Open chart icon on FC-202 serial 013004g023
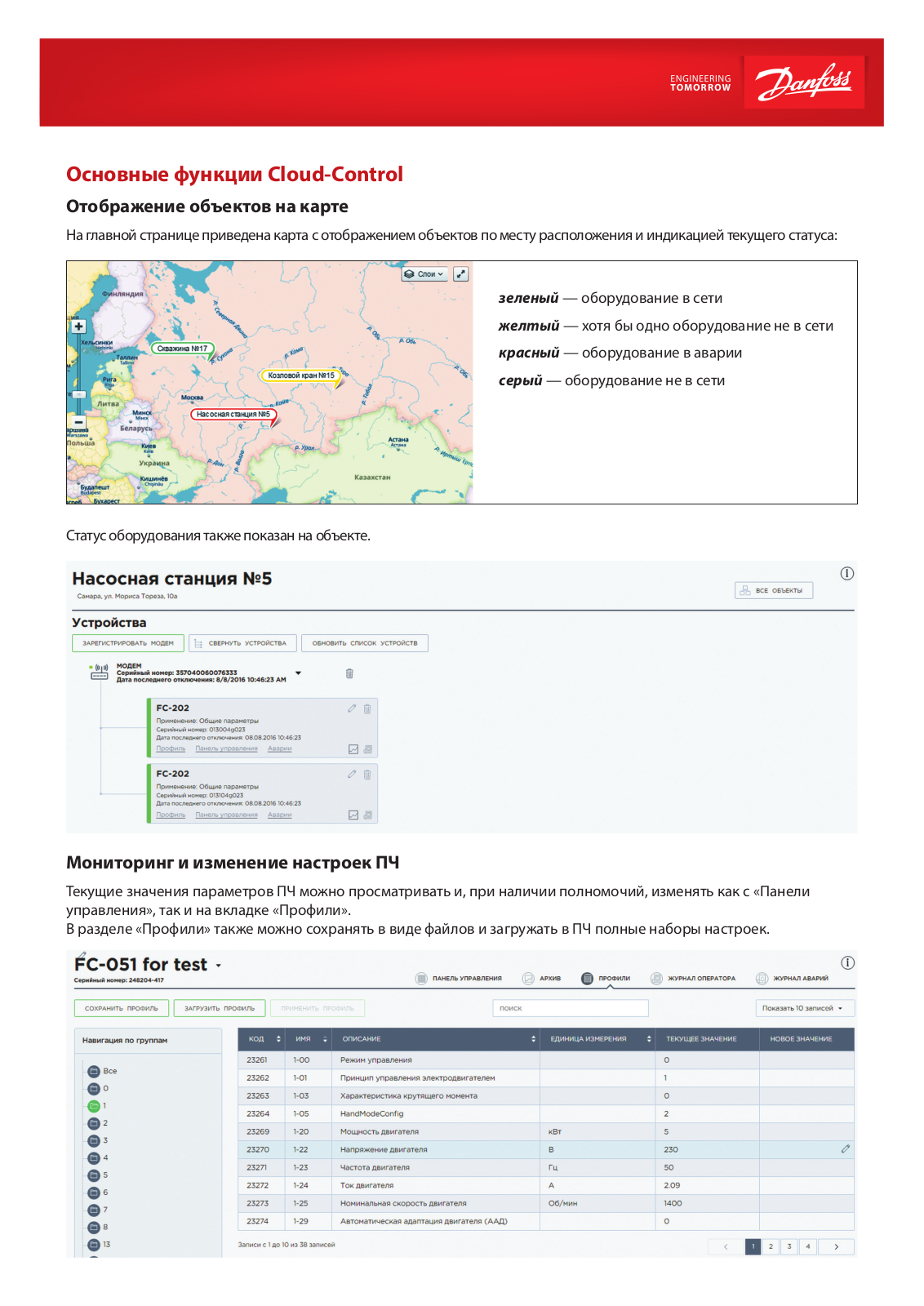 (353, 749)
